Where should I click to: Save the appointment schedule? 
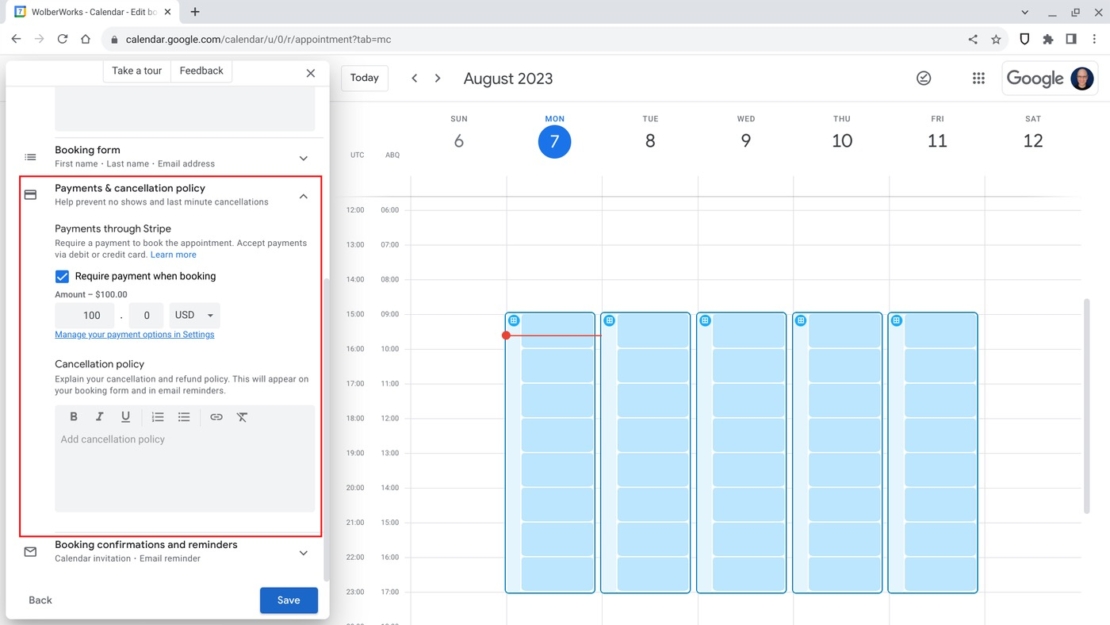(288, 599)
